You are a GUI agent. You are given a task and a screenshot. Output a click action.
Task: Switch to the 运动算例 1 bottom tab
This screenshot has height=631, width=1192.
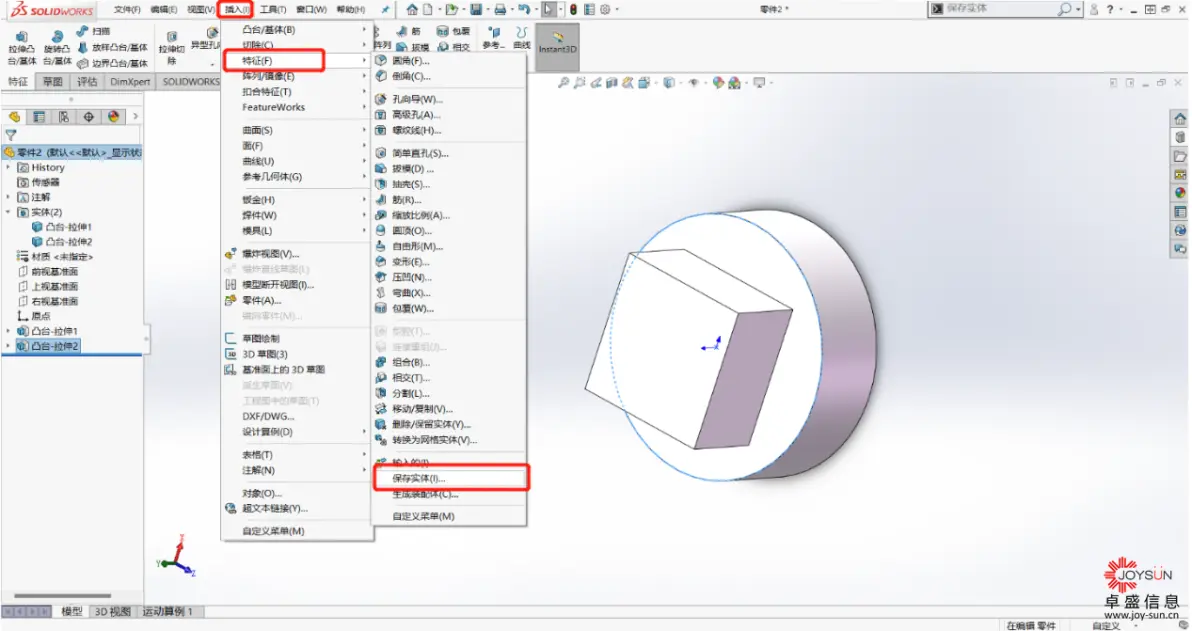(x=168, y=611)
